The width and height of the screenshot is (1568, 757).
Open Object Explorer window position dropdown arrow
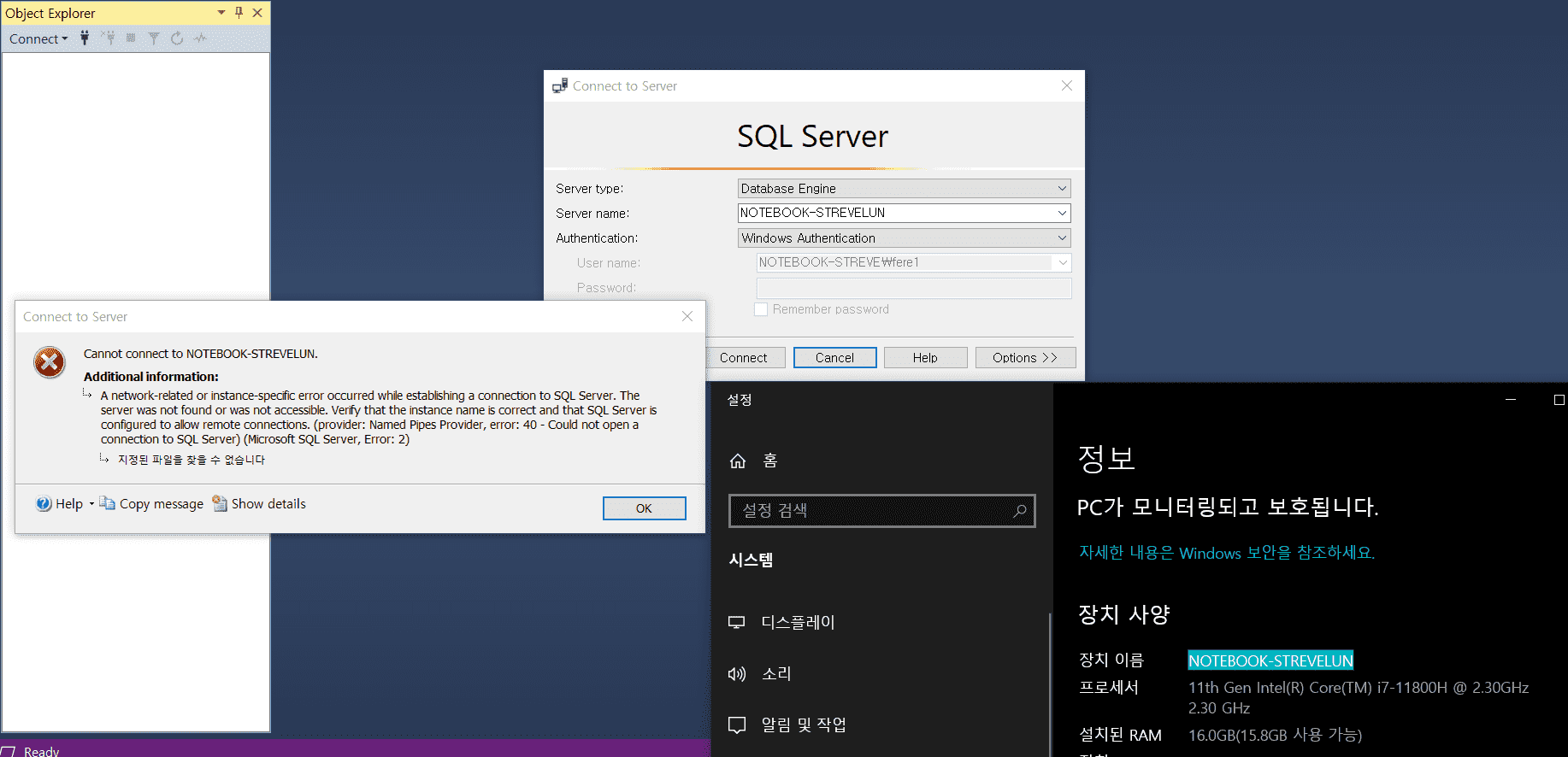[x=221, y=13]
